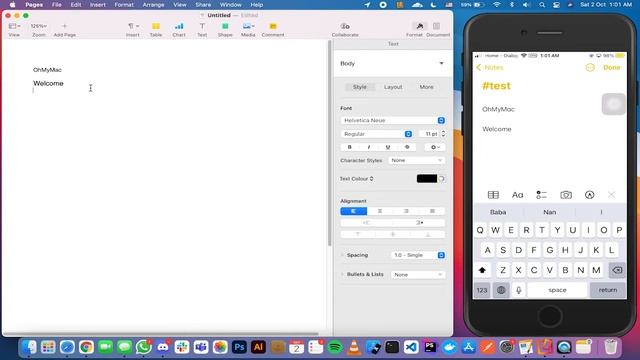Toggle Bold formatting in sidebar

[x=350, y=147]
